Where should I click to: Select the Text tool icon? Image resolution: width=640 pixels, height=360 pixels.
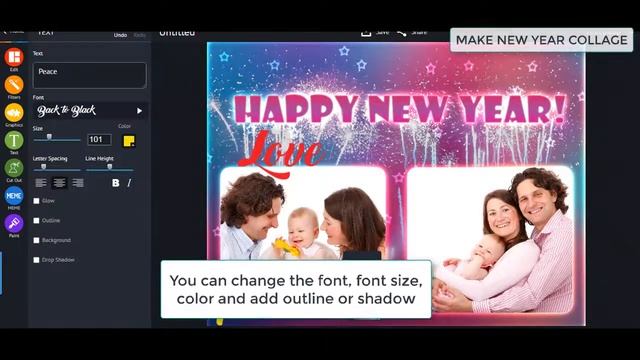point(14,140)
